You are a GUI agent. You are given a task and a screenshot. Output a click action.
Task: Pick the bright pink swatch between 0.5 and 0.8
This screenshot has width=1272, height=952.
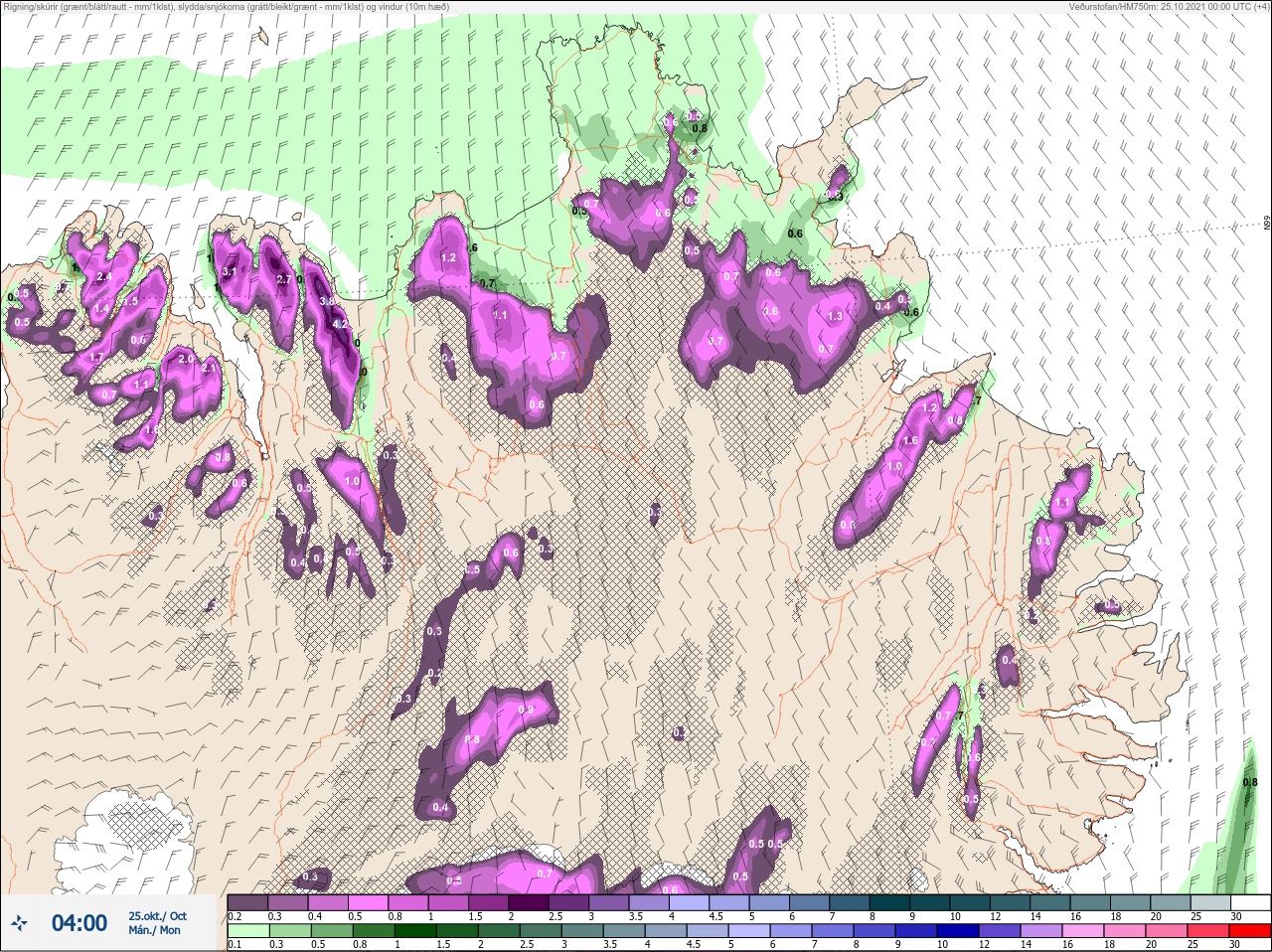tap(369, 902)
